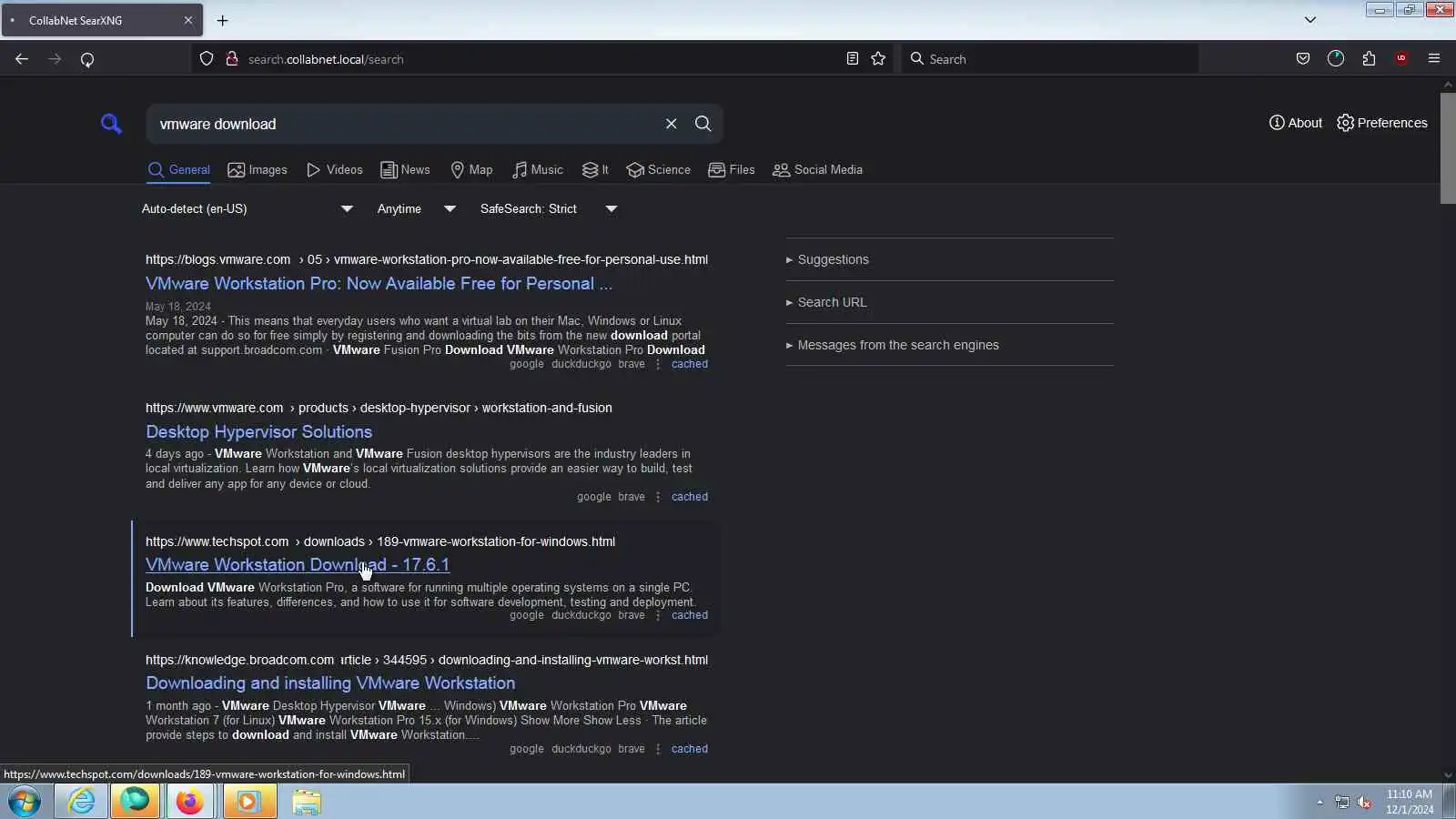Click the page vertical scrollbar thumb
The height and width of the screenshot is (819, 1456).
coord(1448,147)
